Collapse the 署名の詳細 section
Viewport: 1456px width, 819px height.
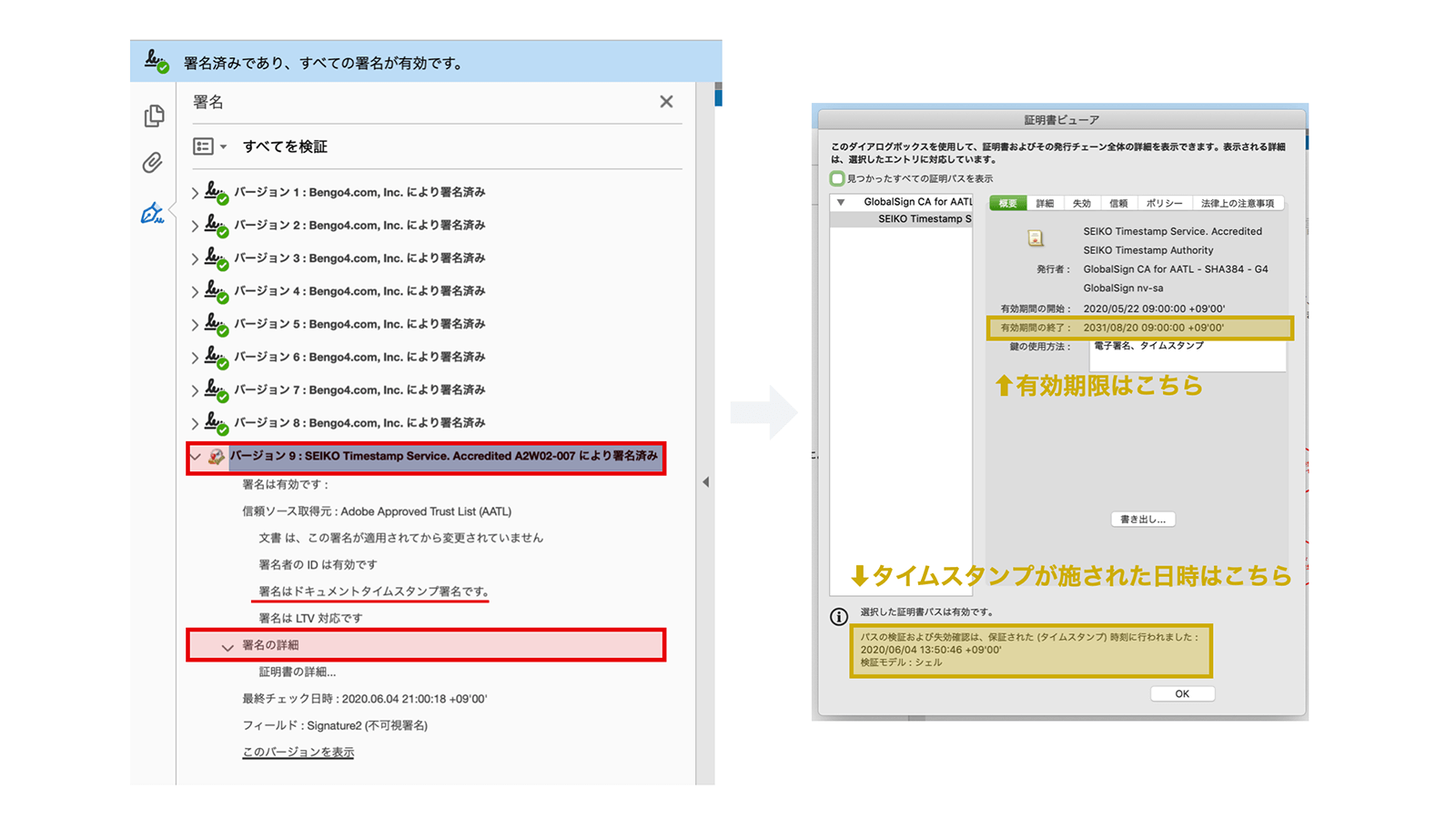point(227,646)
